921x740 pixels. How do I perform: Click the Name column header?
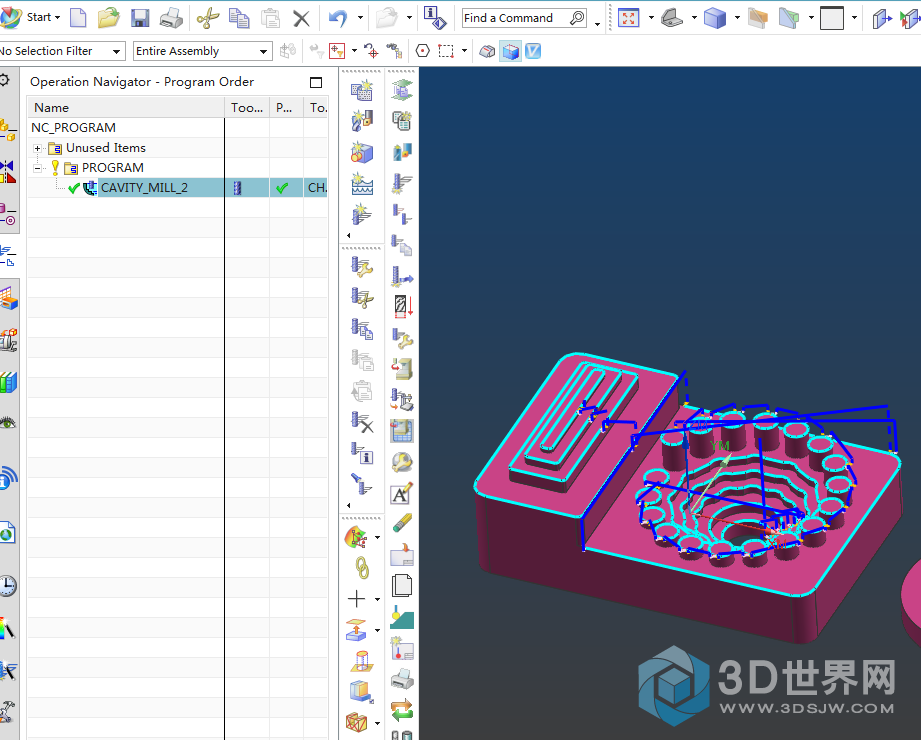52,107
